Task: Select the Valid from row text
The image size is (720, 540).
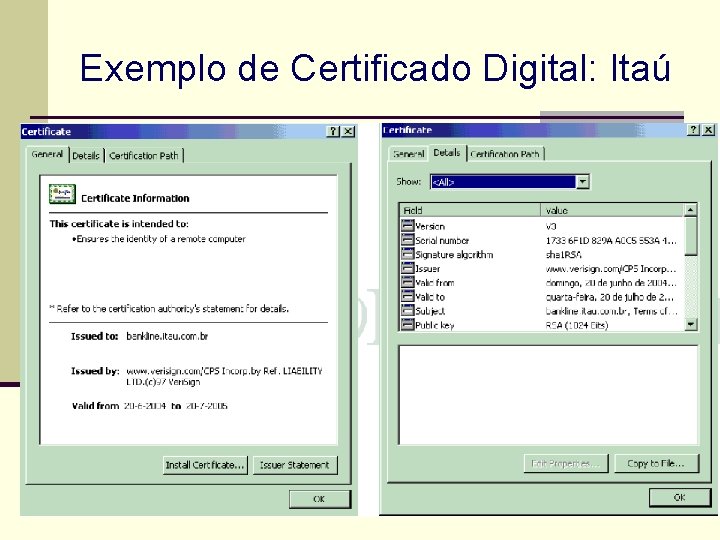Action: (x=434, y=283)
